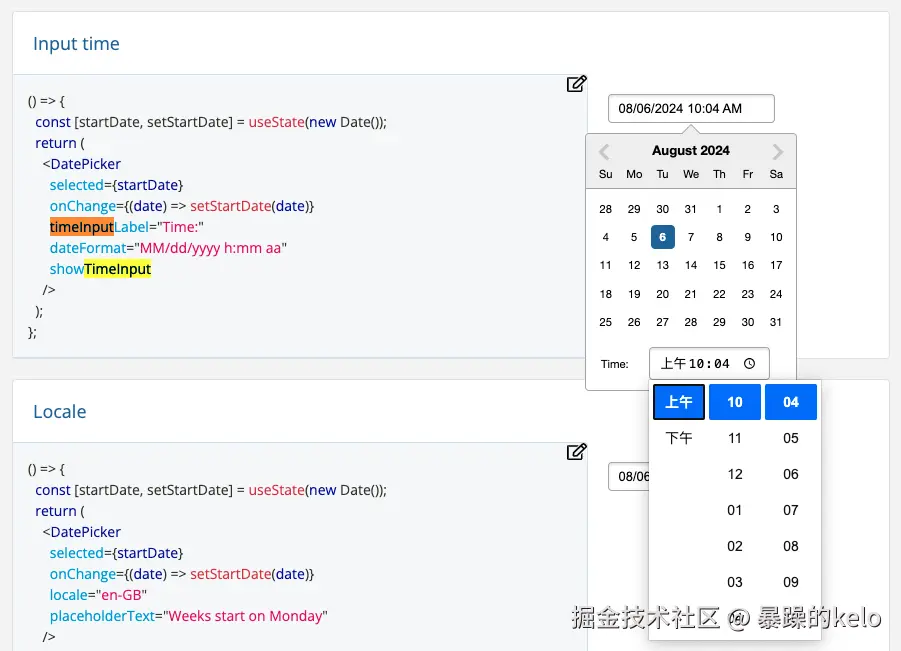Go to next month arrow

coord(777,152)
